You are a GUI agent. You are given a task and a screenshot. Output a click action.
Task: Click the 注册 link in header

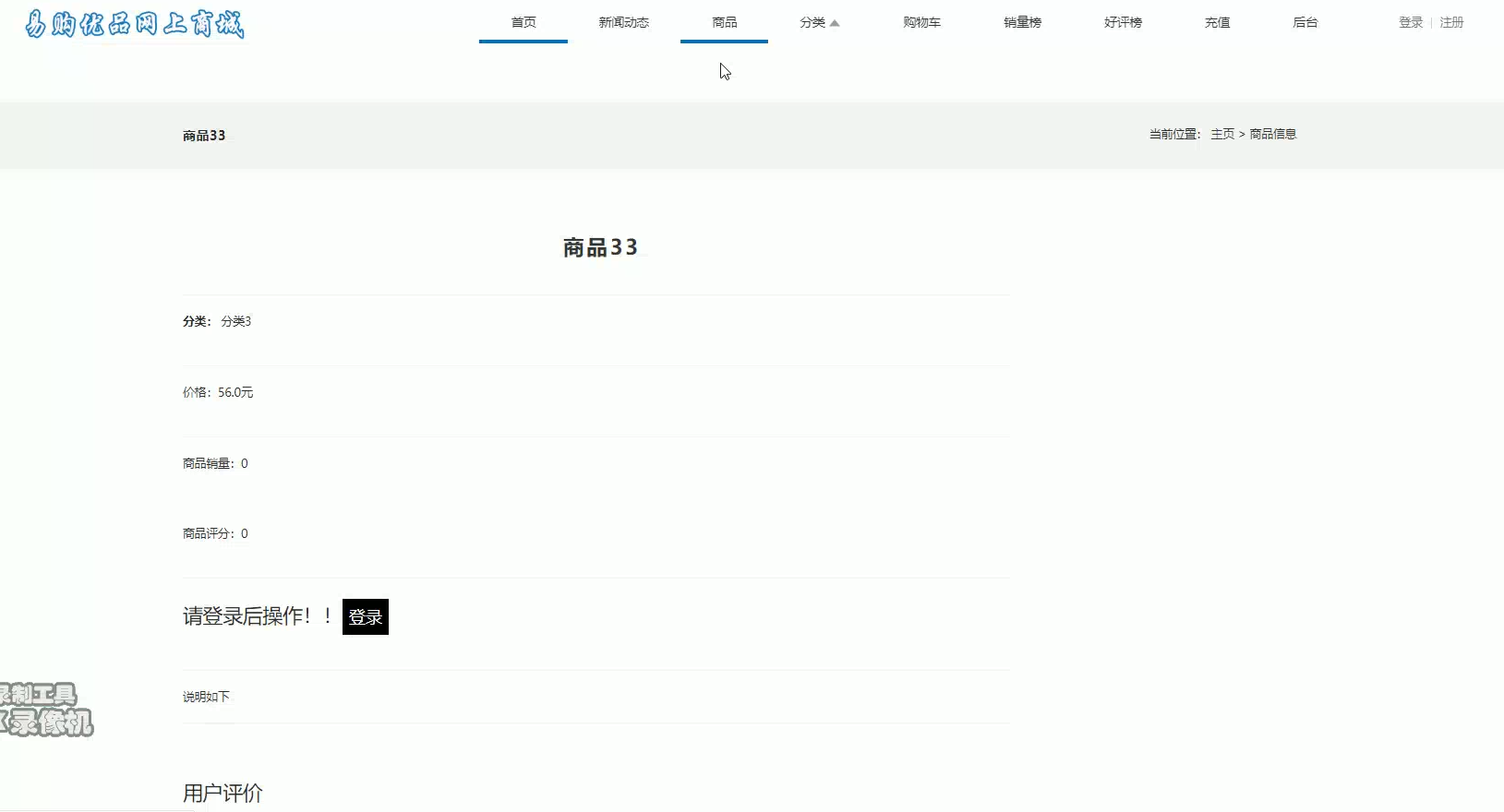1451,22
